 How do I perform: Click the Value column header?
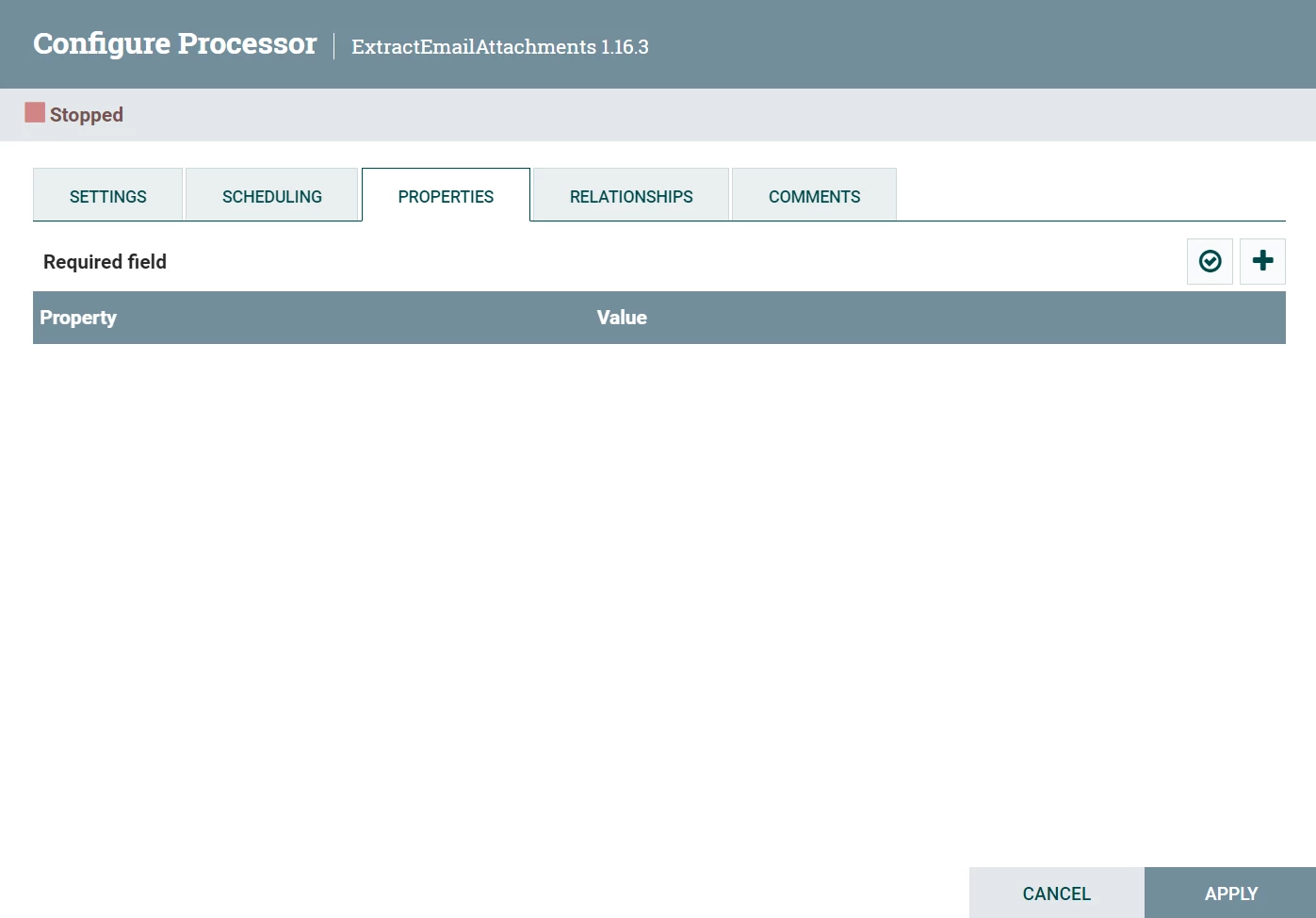(622, 318)
